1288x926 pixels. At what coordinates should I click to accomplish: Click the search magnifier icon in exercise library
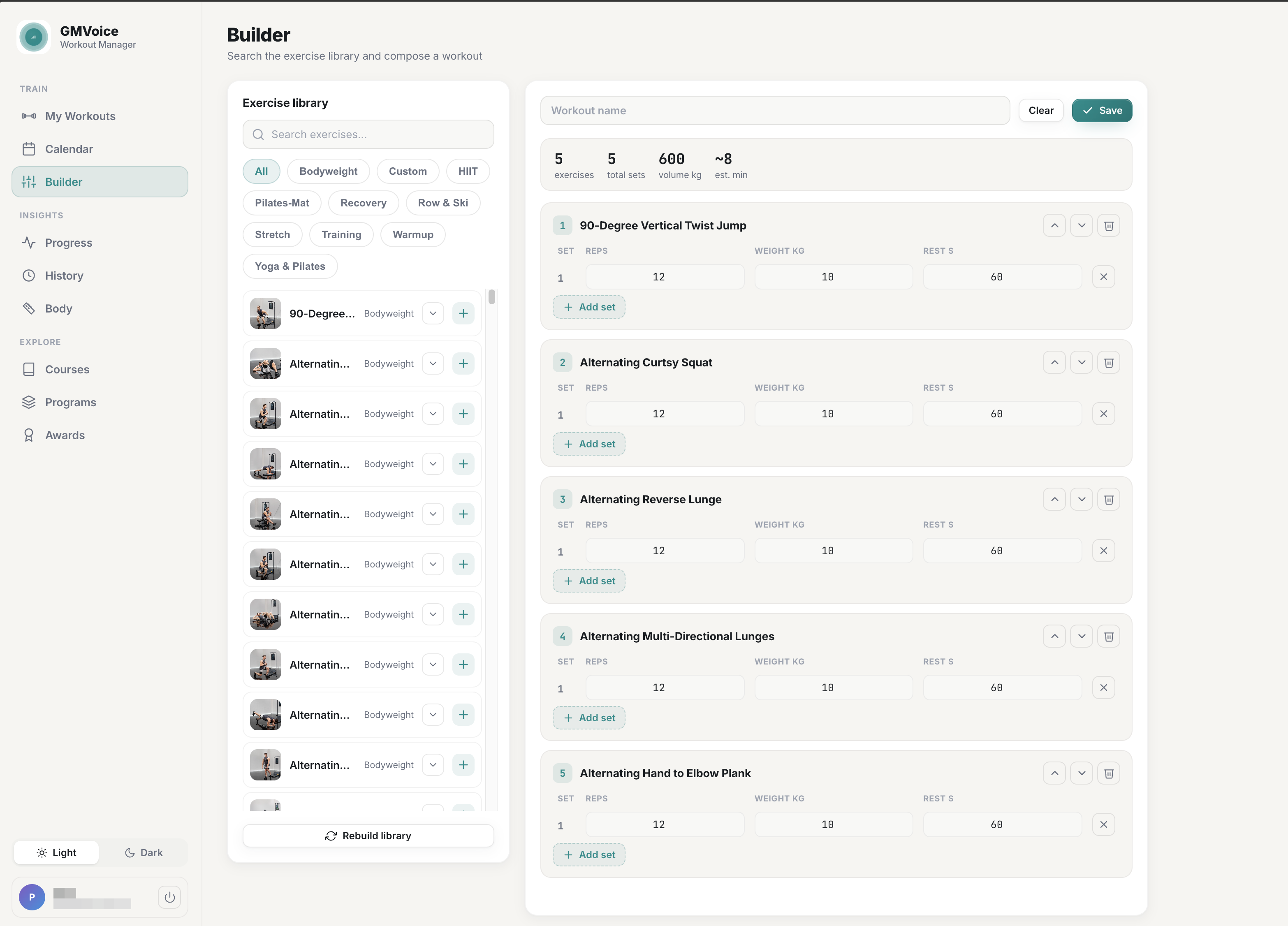coord(258,134)
